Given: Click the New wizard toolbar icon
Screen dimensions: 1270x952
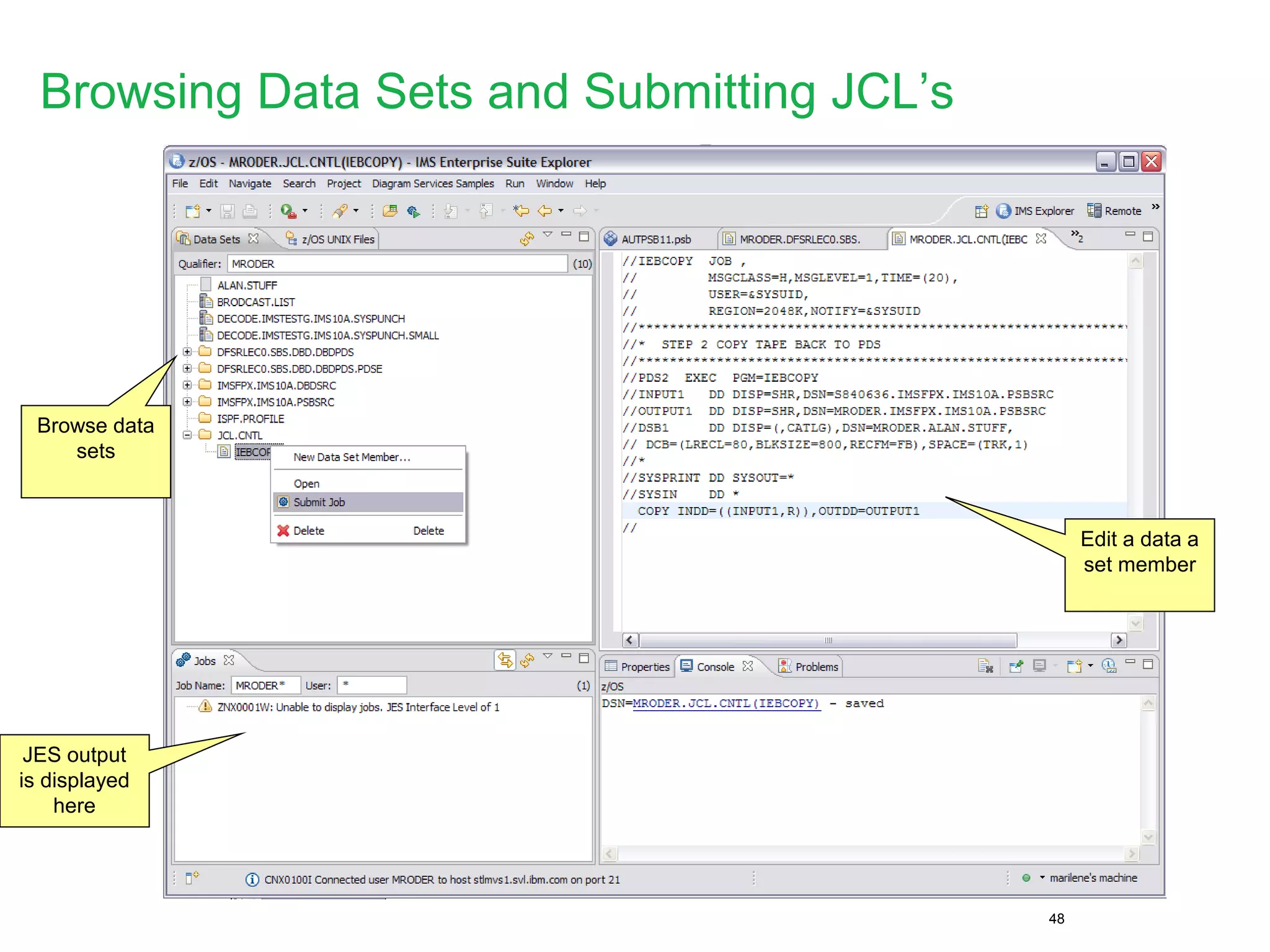Looking at the screenshot, I should (x=192, y=211).
